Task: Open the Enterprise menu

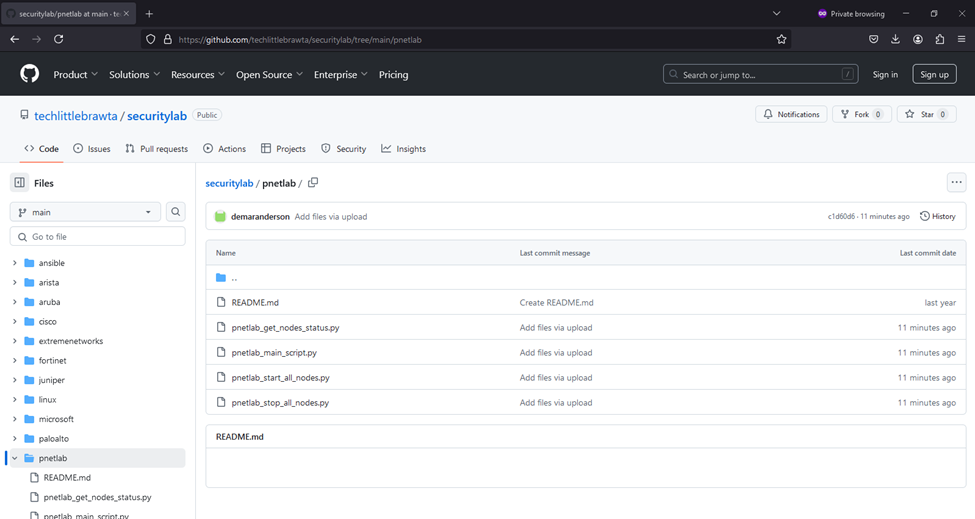Action: tap(341, 75)
